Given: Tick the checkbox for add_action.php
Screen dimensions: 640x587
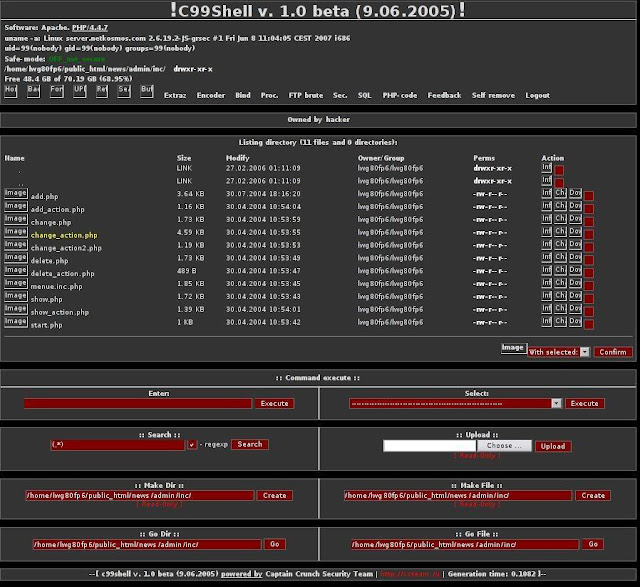Looking at the screenshot, I should click(x=589, y=209).
